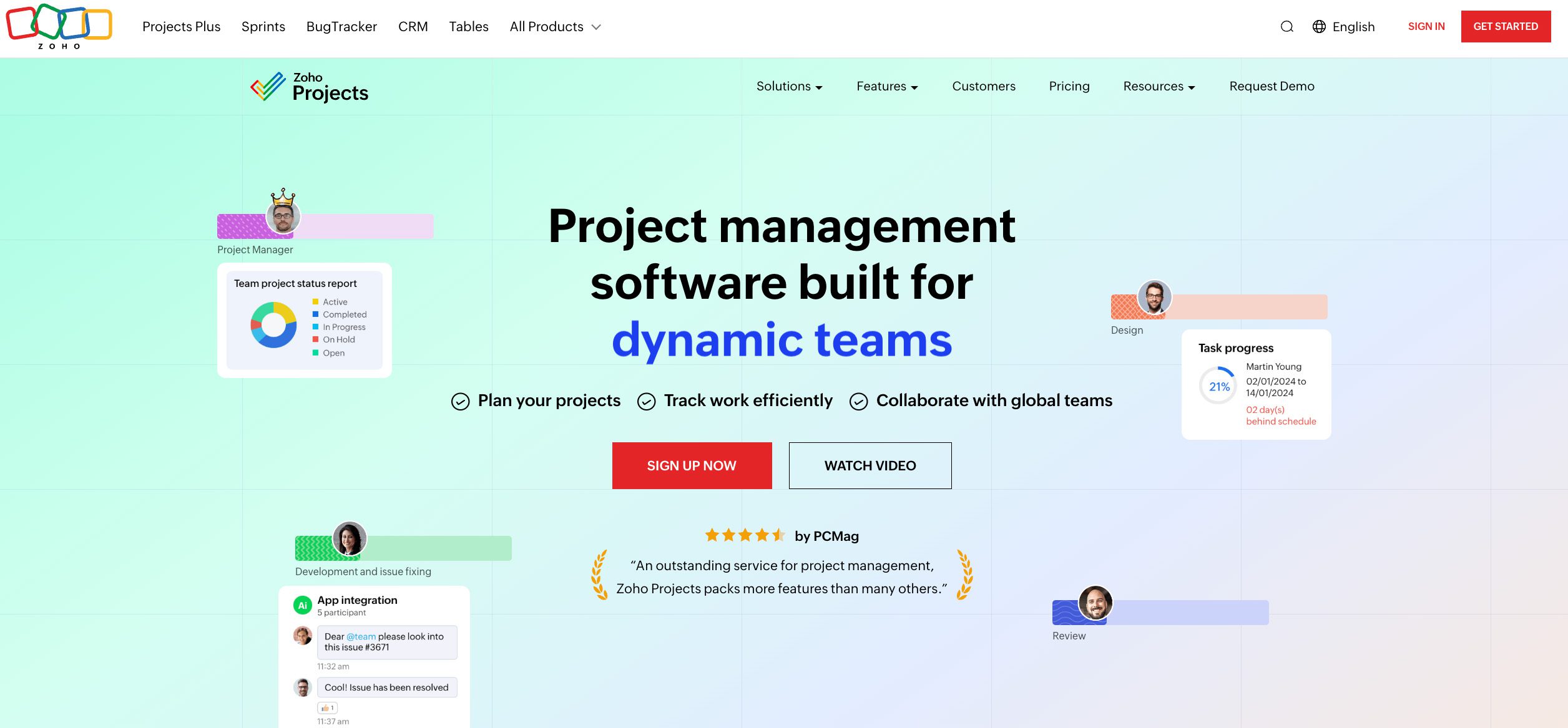Click the thumbs-up reaction badge
Viewport: 1568px width, 728px height.
(x=327, y=707)
